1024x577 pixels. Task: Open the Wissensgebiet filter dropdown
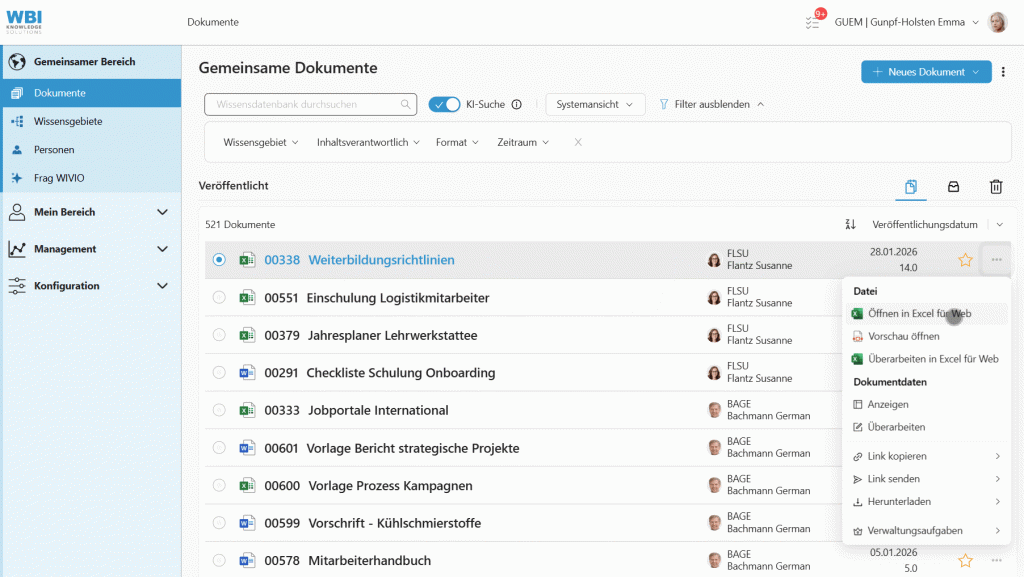[x=260, y=142]
